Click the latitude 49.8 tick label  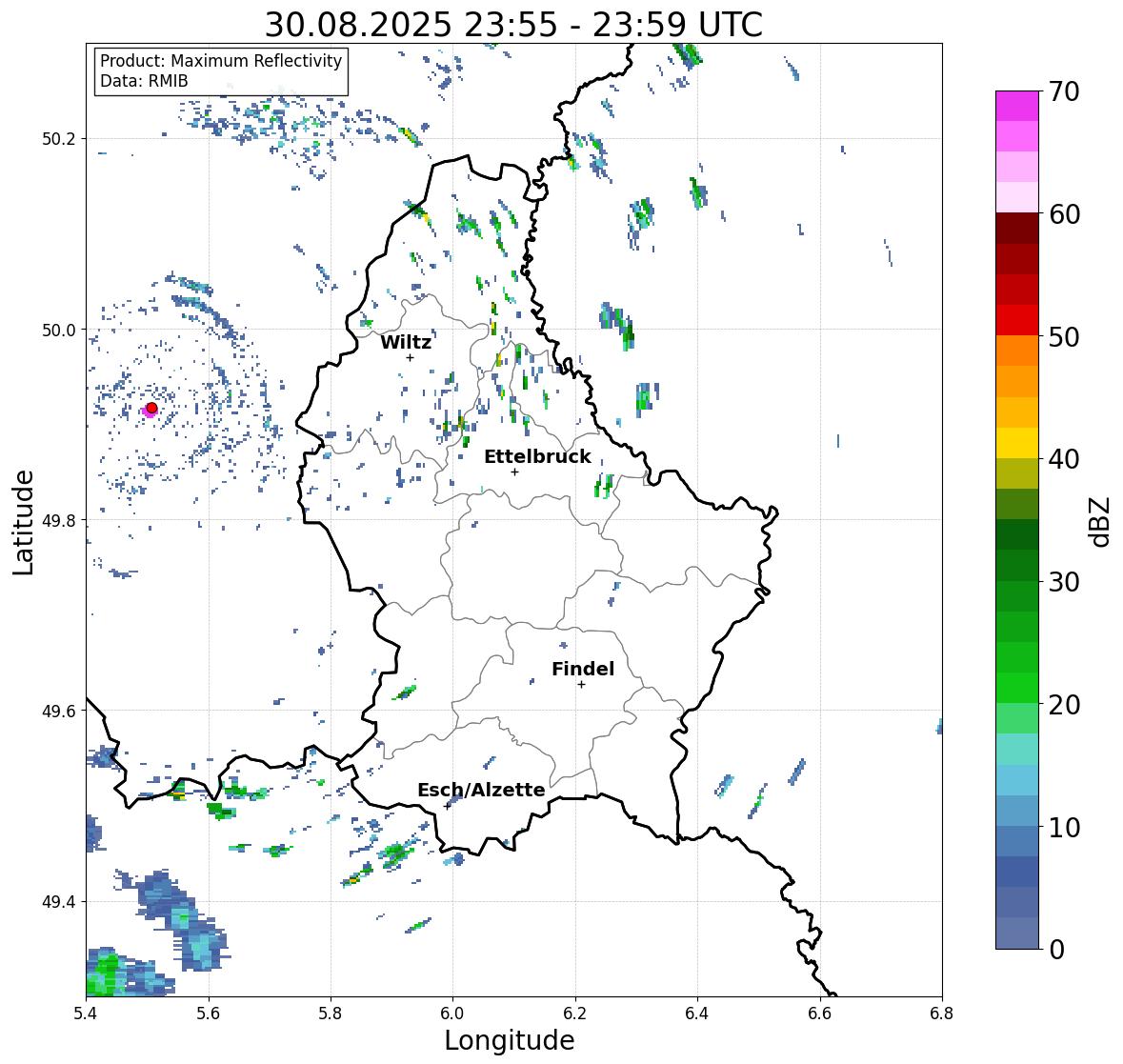click(59, 520)
